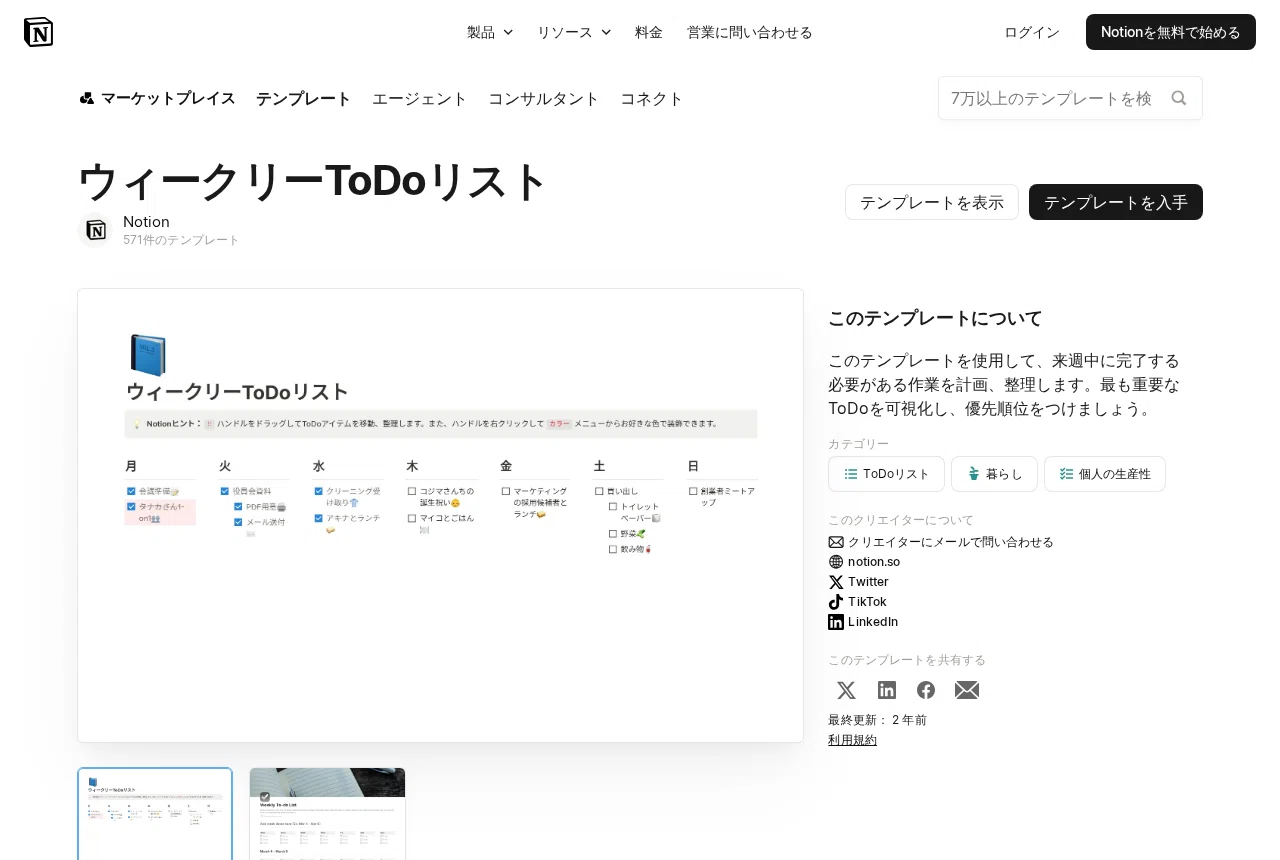1280x860 pixels.
Task: Click the plant icon in 暮らし tag
Action: tap(974, 474)
